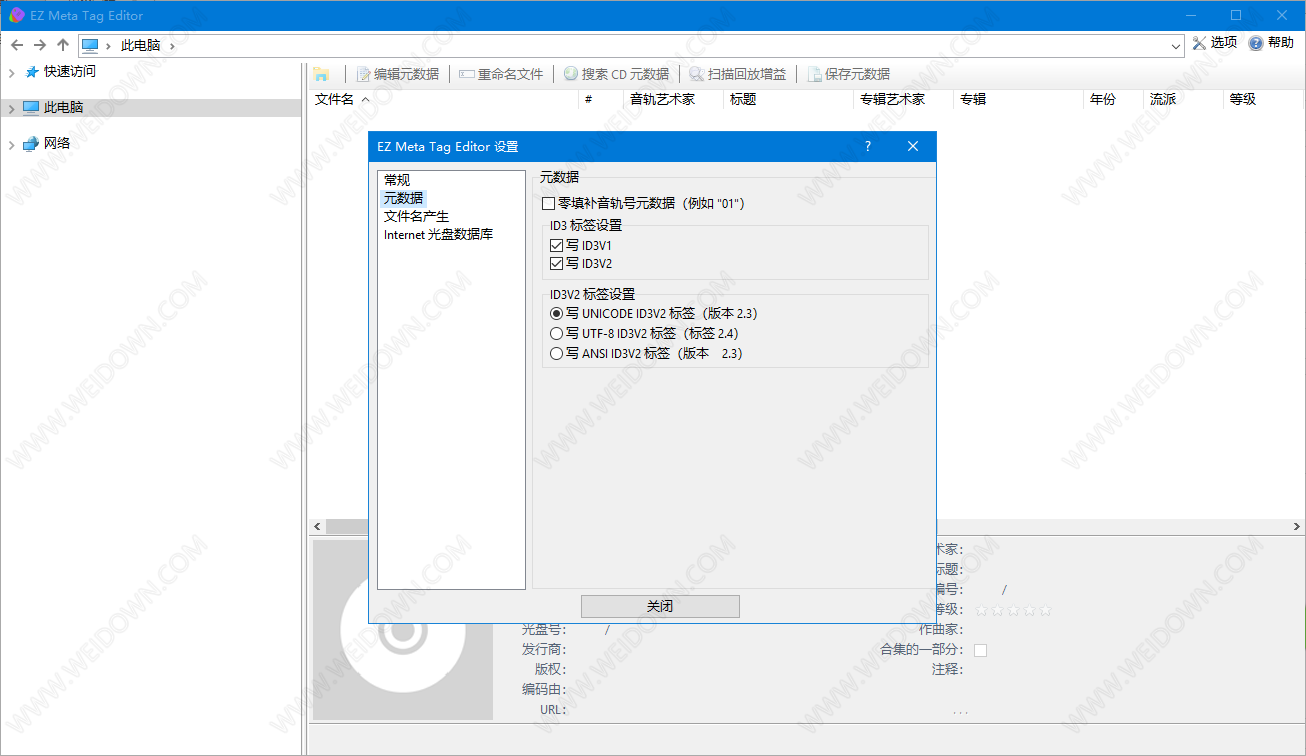Click the disc cover art placeholder

coord(403,630)
